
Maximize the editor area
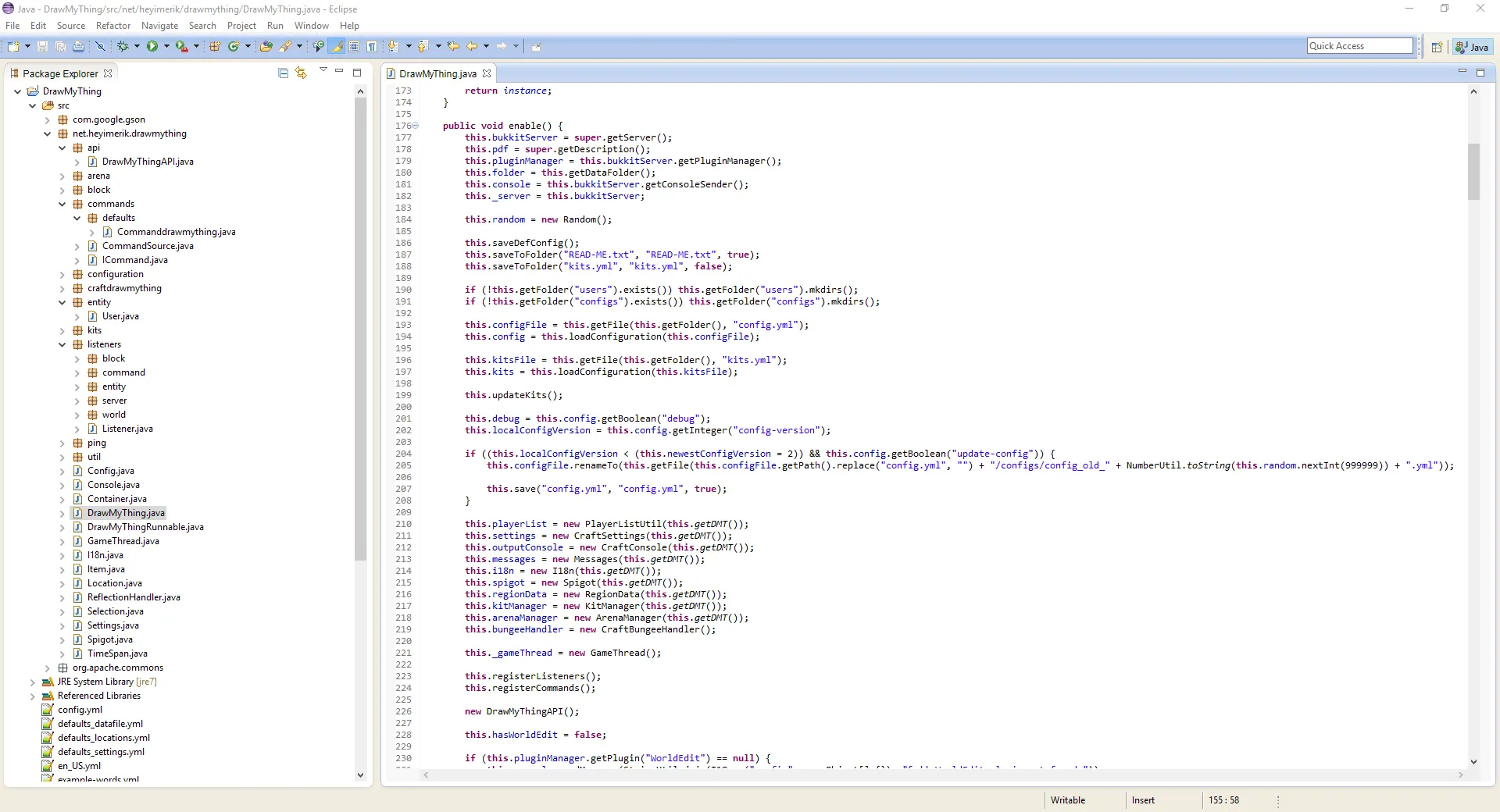coord(1480,73)
